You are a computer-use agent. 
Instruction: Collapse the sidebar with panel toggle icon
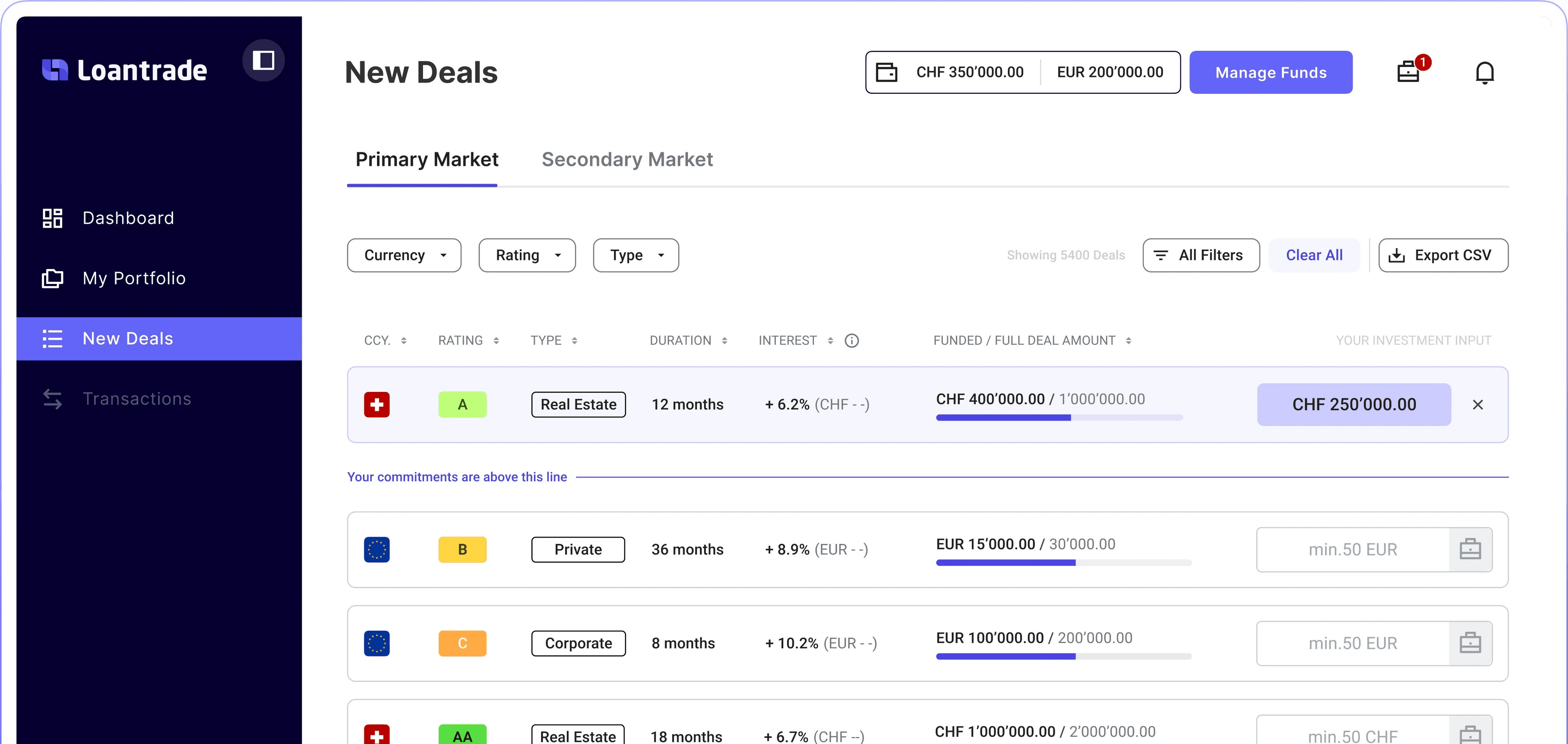click(263, 60)
